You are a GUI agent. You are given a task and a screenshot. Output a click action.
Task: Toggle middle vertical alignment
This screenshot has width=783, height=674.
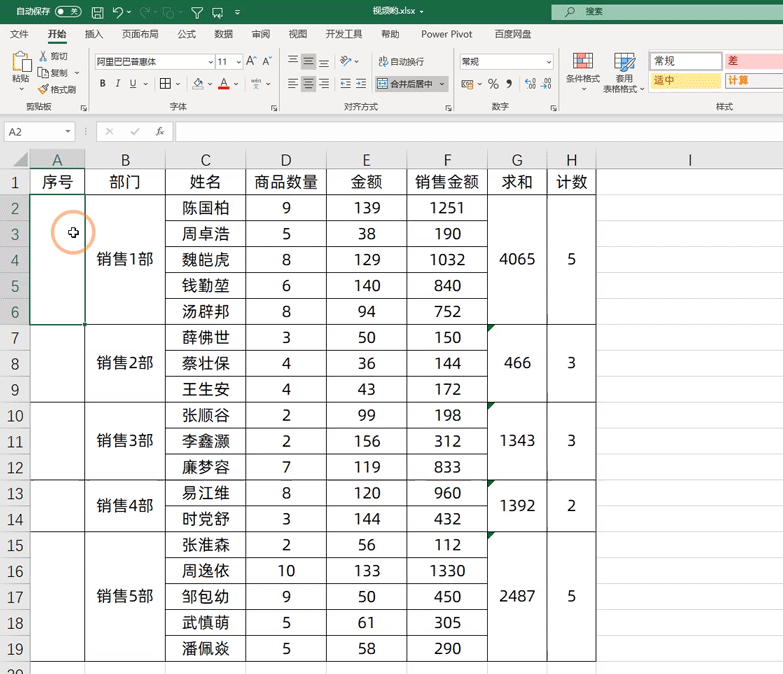point(309,61)
